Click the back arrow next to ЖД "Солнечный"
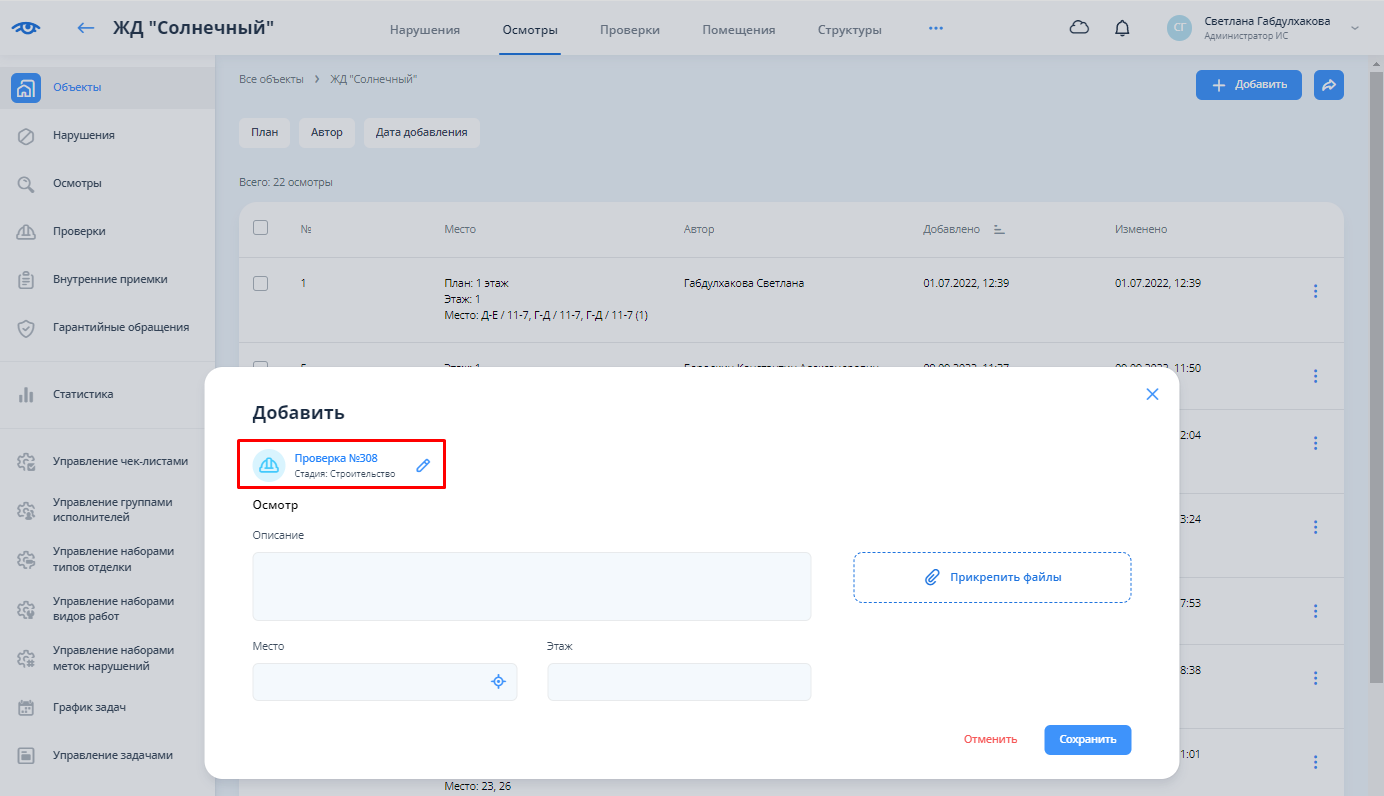The image size is (1384, 796). coord(86,28)
